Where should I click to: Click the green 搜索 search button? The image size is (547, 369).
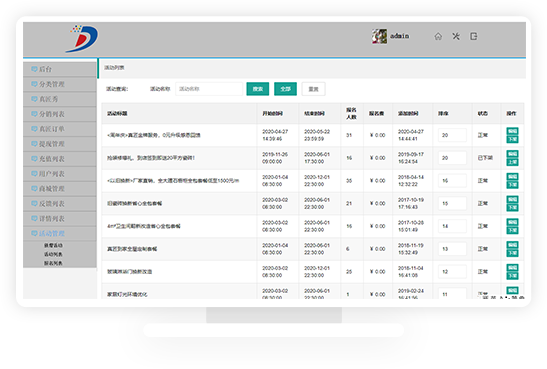coord(258,89)
